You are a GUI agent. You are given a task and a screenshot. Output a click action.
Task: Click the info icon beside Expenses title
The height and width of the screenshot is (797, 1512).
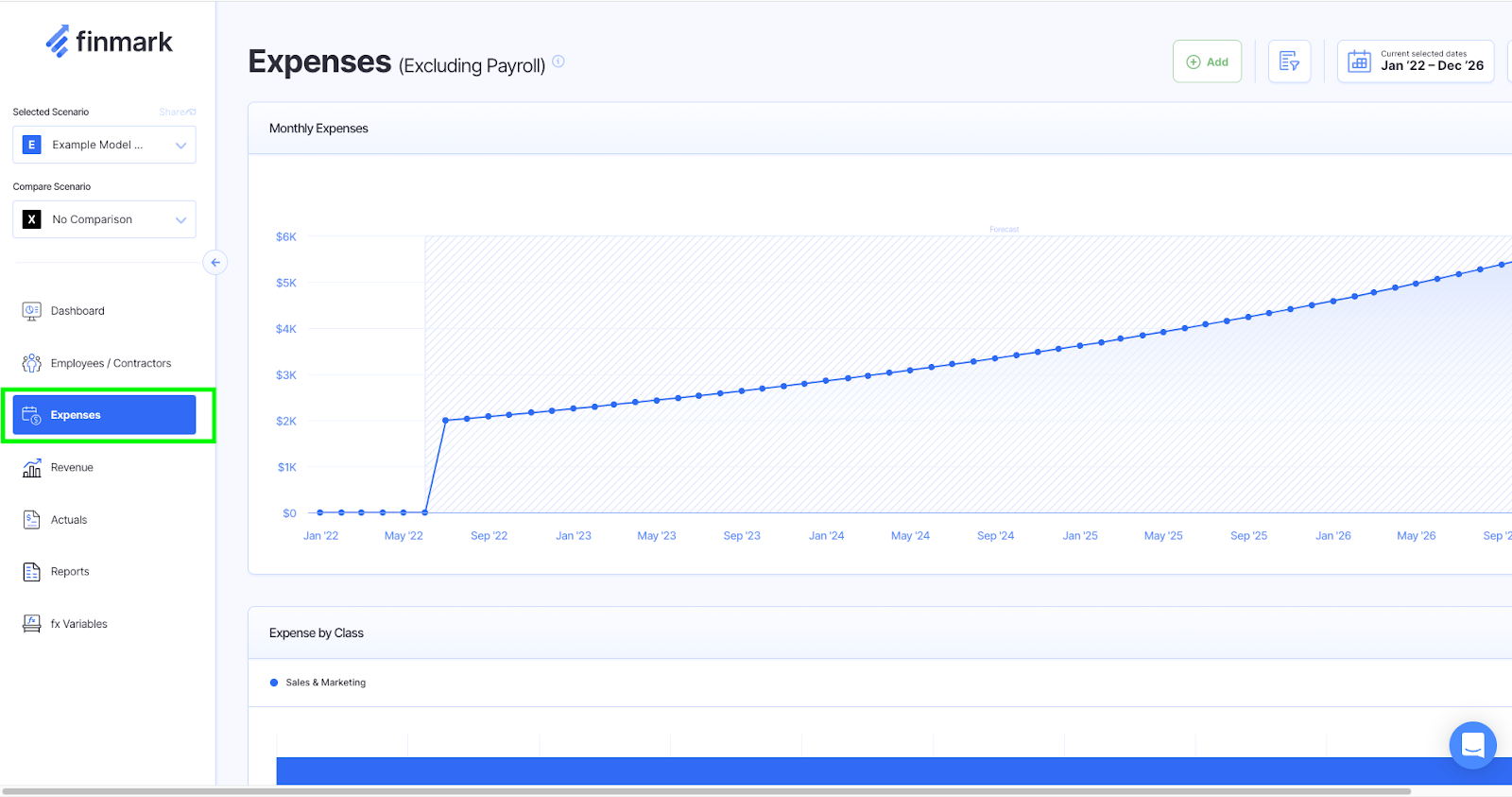pos(558,61)
